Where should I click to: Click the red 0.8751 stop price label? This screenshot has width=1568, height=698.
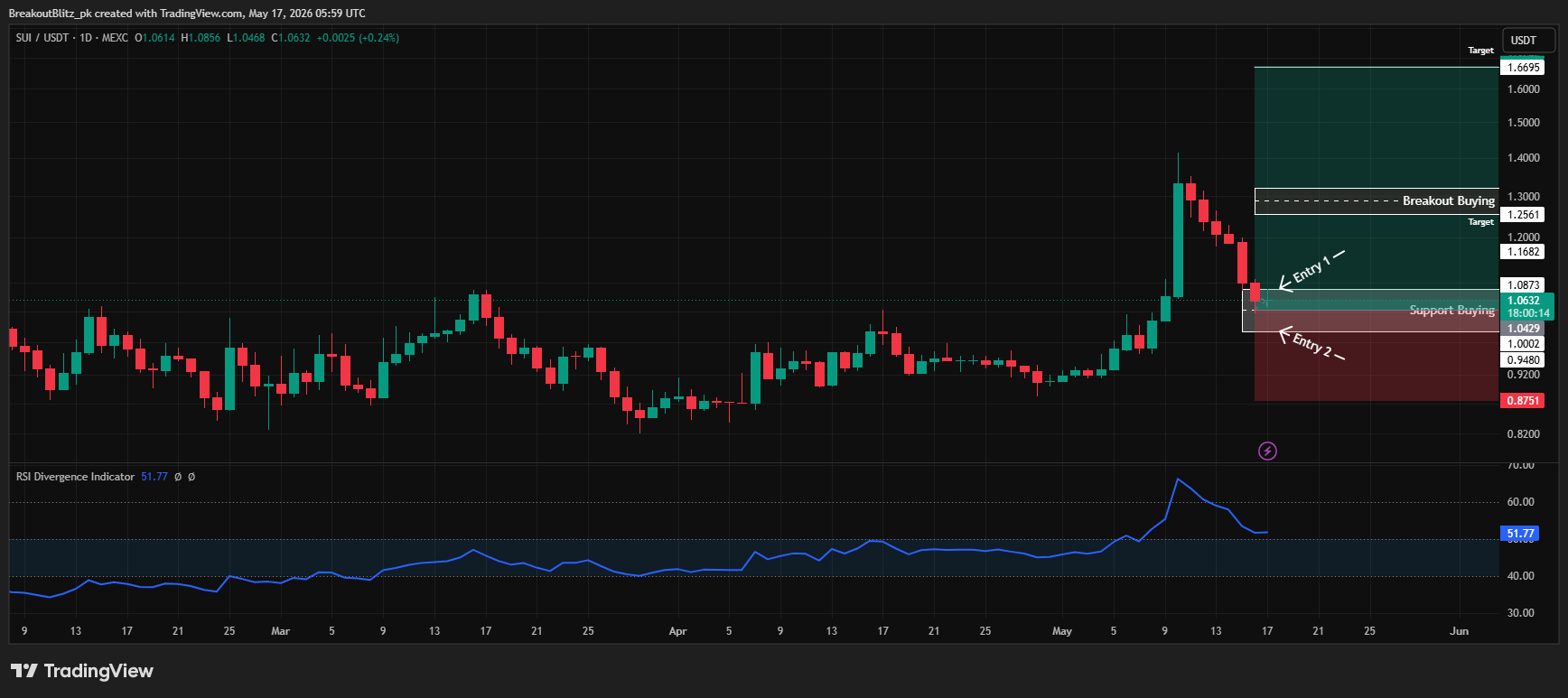[x=1524, y=401]
